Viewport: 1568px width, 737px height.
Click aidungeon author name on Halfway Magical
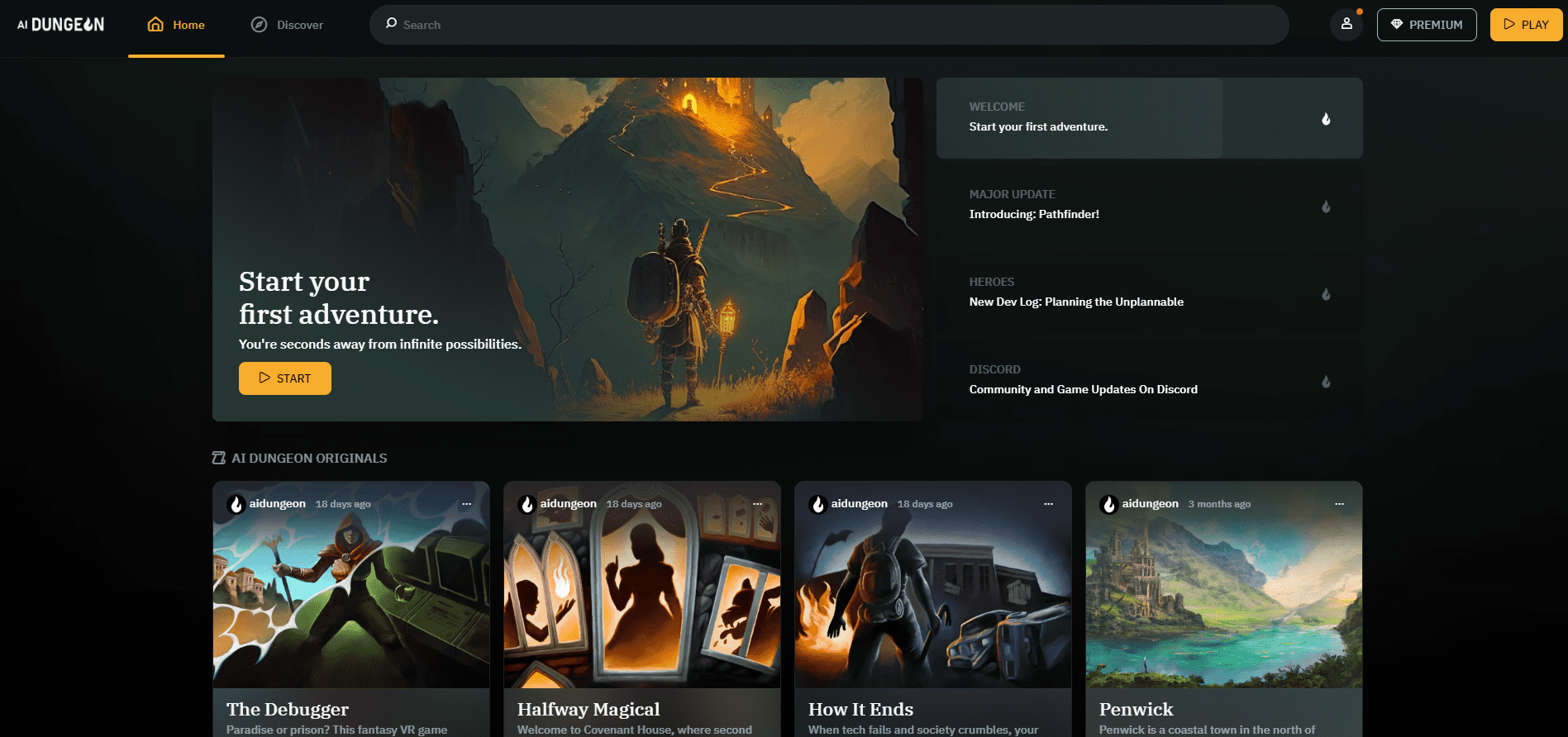pos(569,503)
